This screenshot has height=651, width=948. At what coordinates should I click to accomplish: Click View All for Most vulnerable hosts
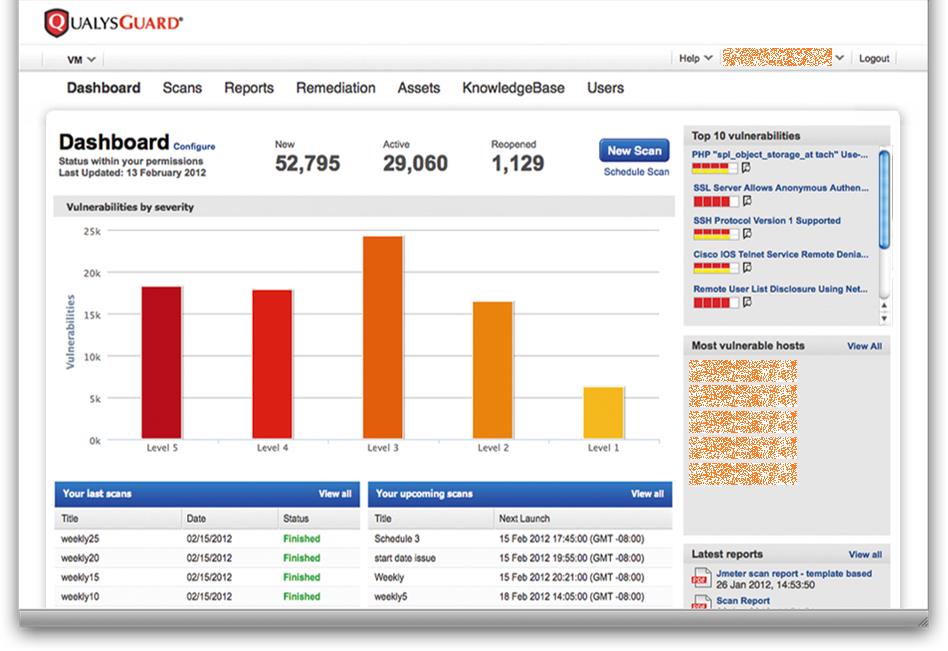864,346
